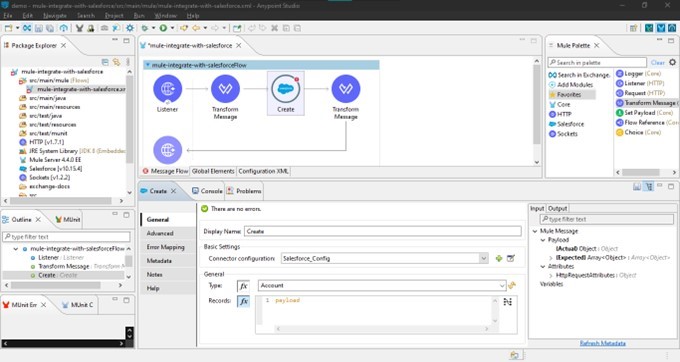Image resolution: width=680 pixels, height=362 pixels.
Task: Open the Project menu
Action: pyautogui.click(x=114, y=16)
